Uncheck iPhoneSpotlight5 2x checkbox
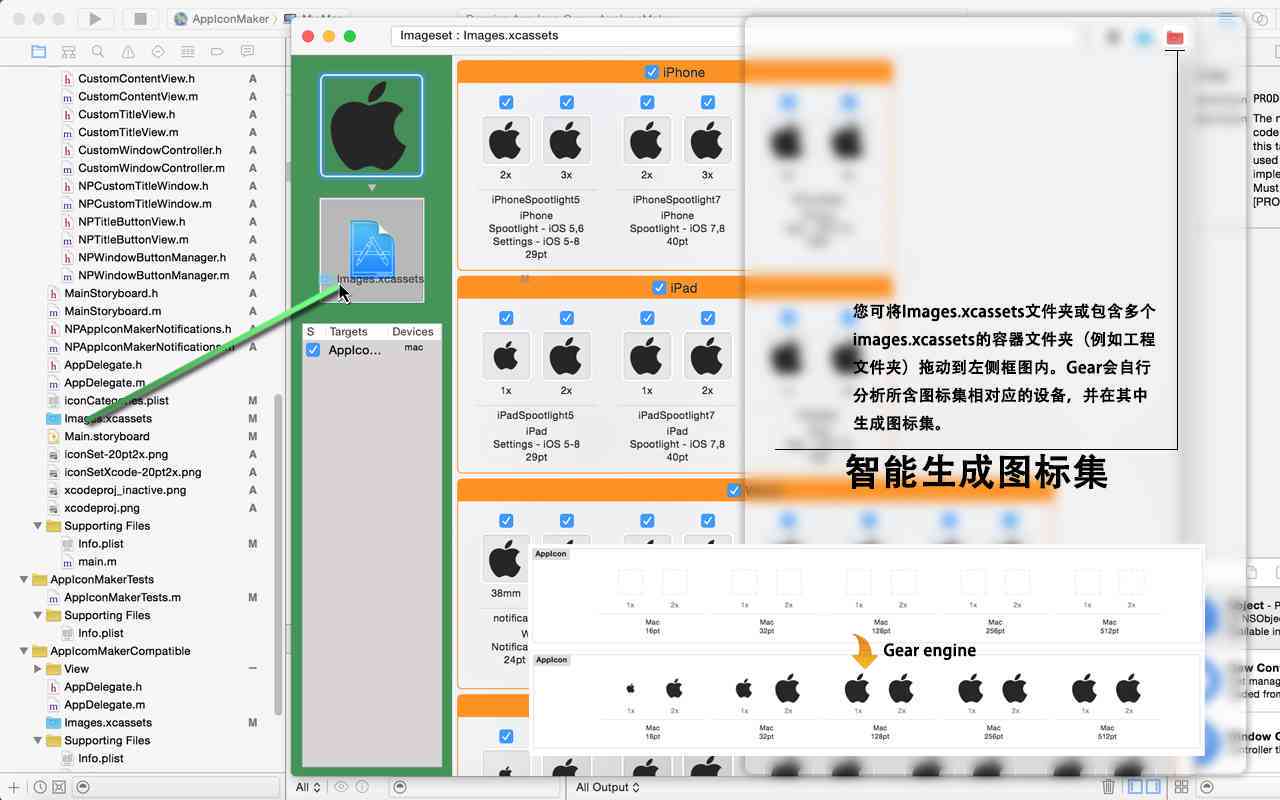The image size is (1280, 800). (506, 102)
